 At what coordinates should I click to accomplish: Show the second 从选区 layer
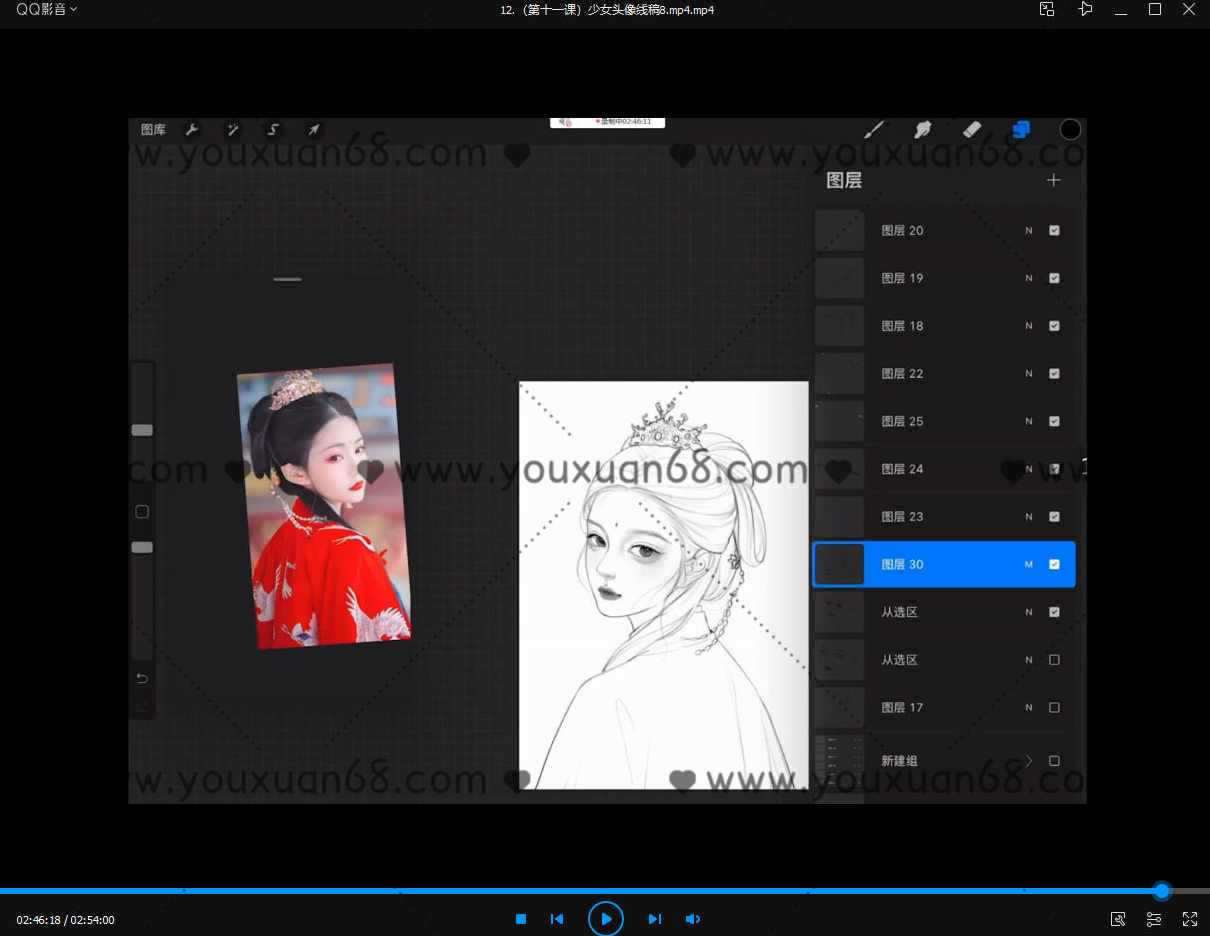[x=1054, y=659]
